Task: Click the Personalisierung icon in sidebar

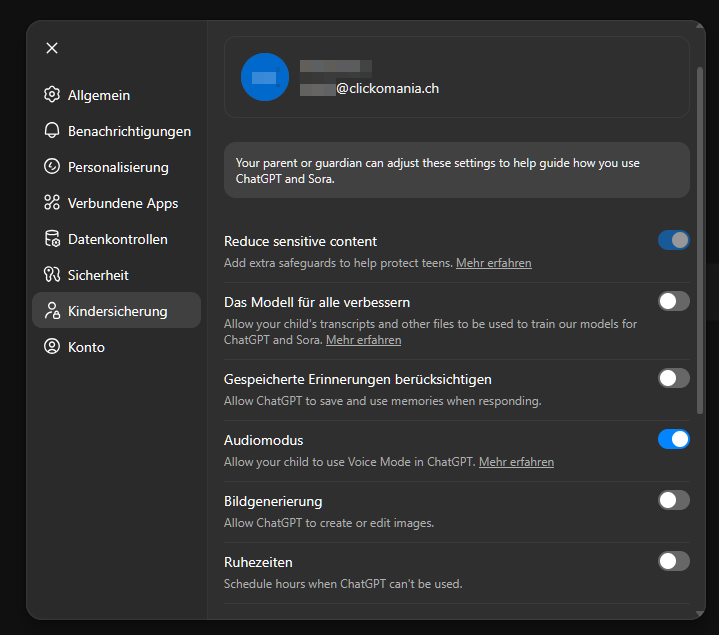Action: 52,167
